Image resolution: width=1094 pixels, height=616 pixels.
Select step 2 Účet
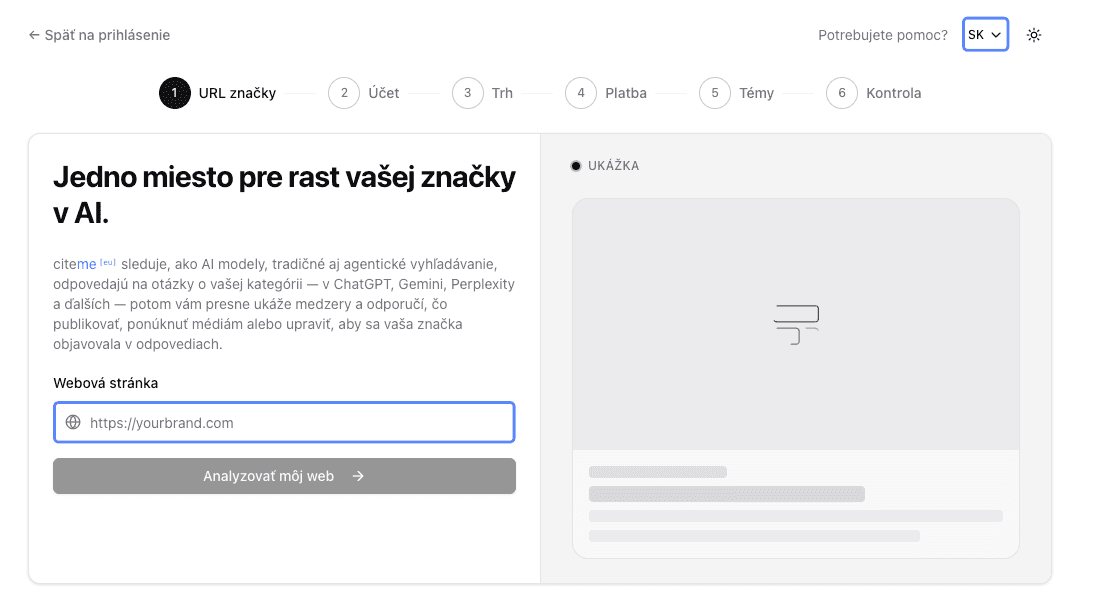(x=364, y=93)
